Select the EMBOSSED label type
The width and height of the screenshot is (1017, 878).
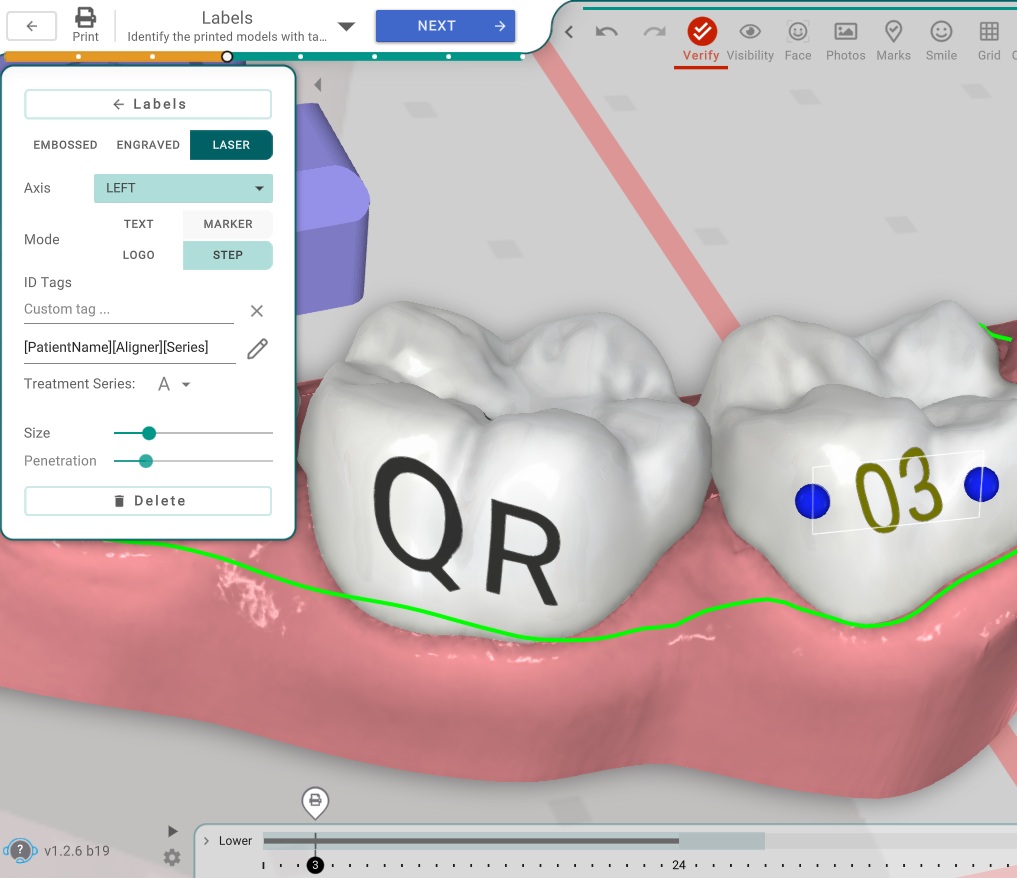click(66, 145)
